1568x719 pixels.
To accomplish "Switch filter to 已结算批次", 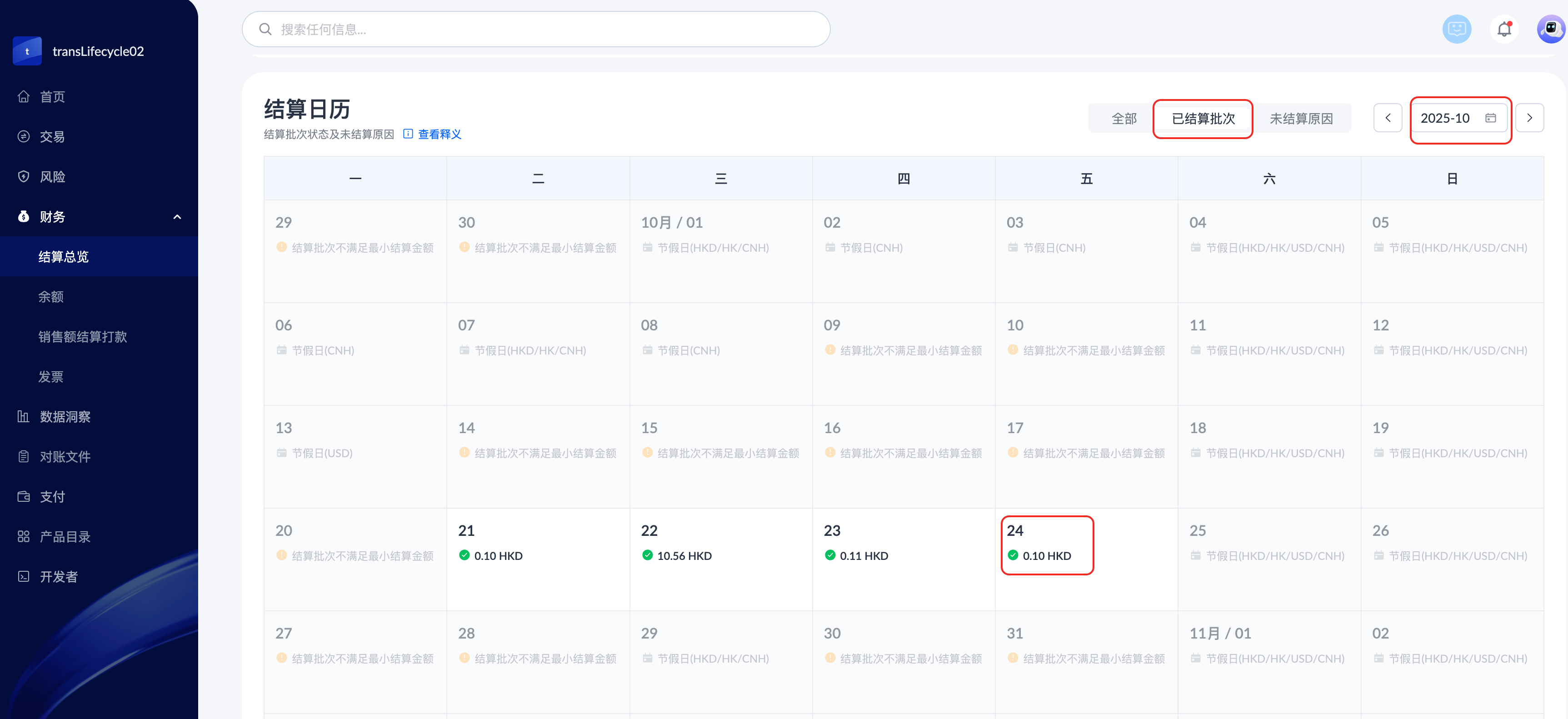I will pyautogui.click(x=1203, y=118).
